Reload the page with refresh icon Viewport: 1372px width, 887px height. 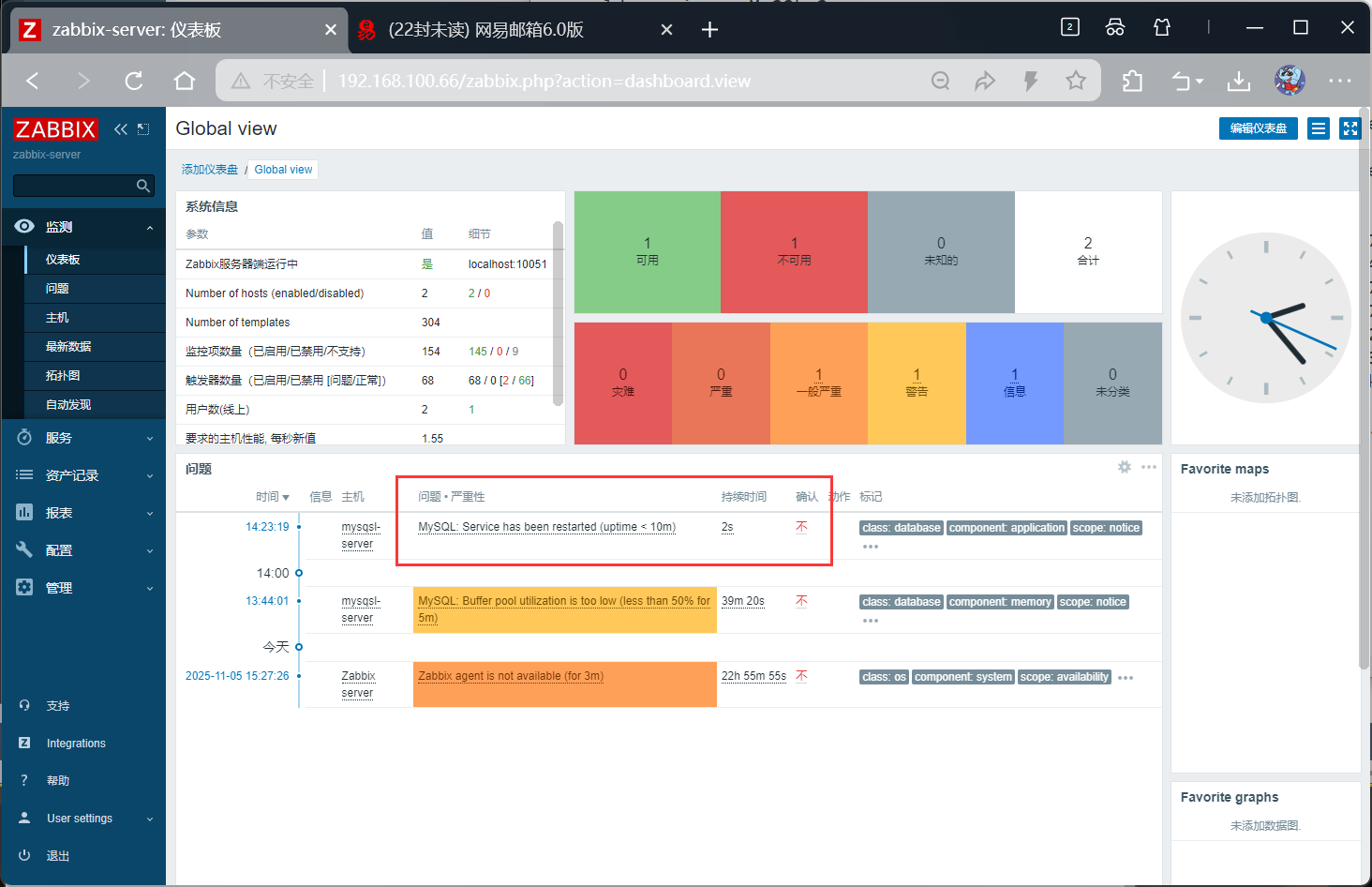click(x=134, y=81)
